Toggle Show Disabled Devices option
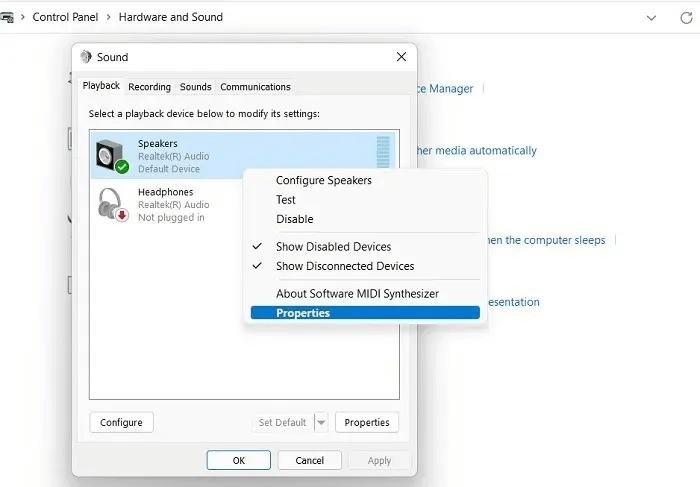The height and width of the screenshot is (487, 700). [333, 247]
